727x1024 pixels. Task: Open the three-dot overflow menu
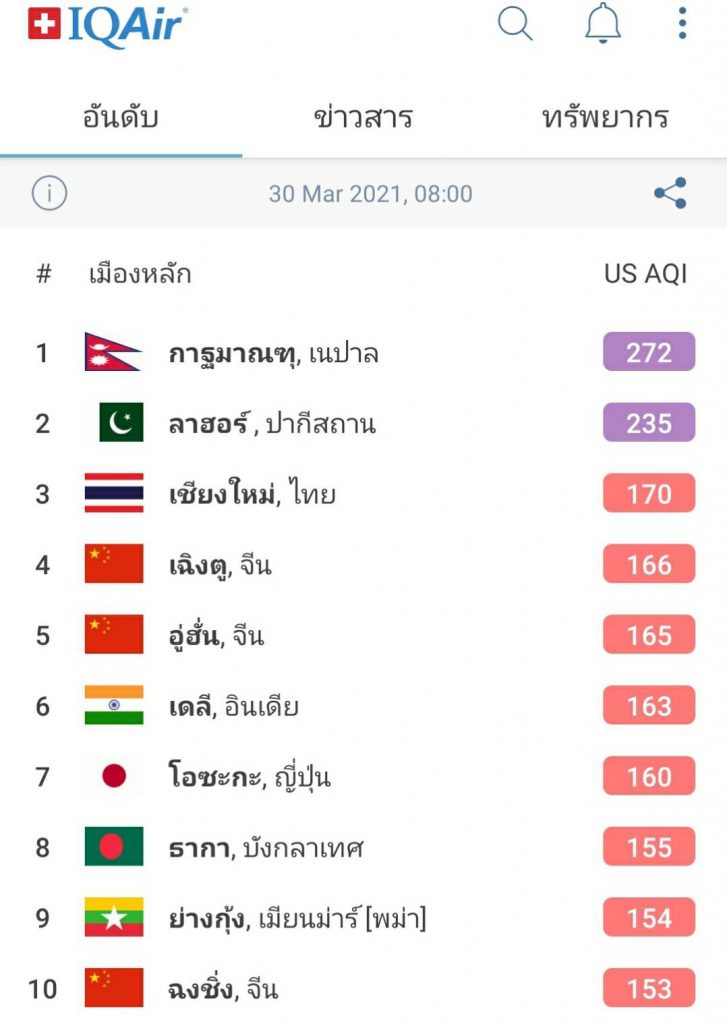click(x=682, y=24)
